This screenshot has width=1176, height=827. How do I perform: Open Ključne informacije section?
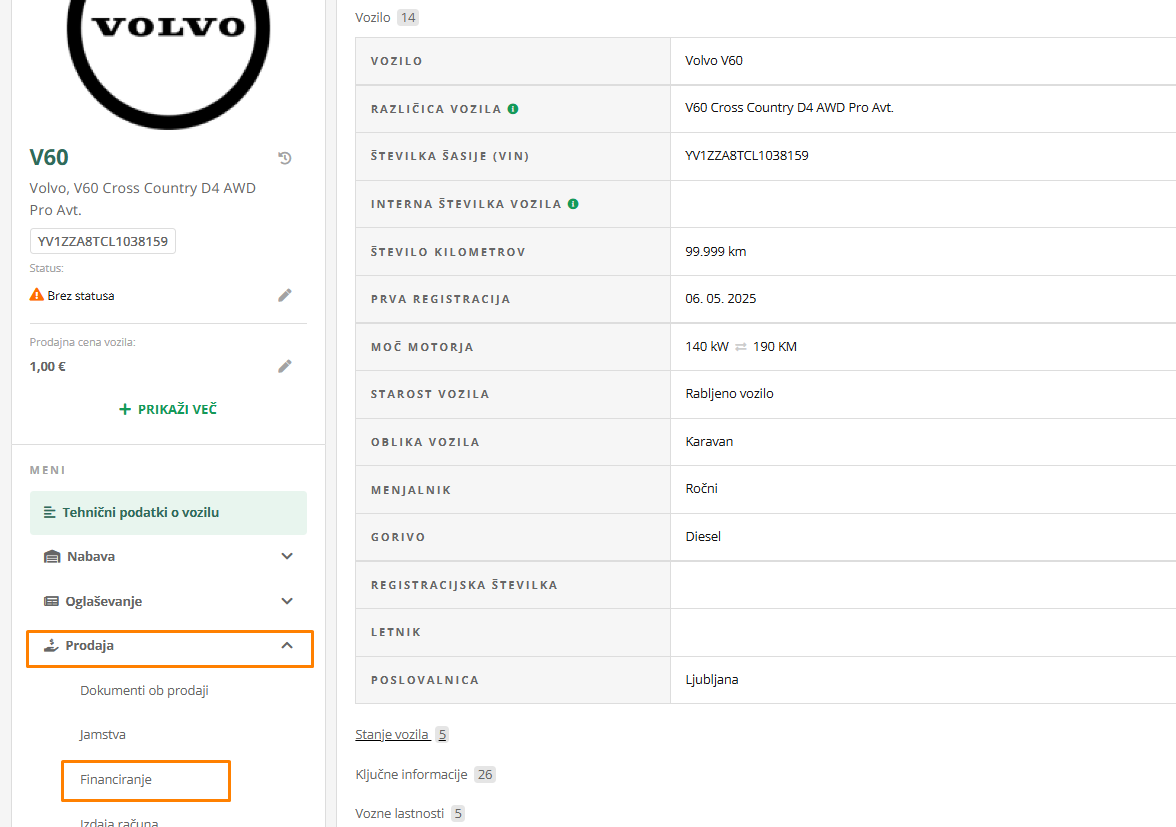coord(411,775)
